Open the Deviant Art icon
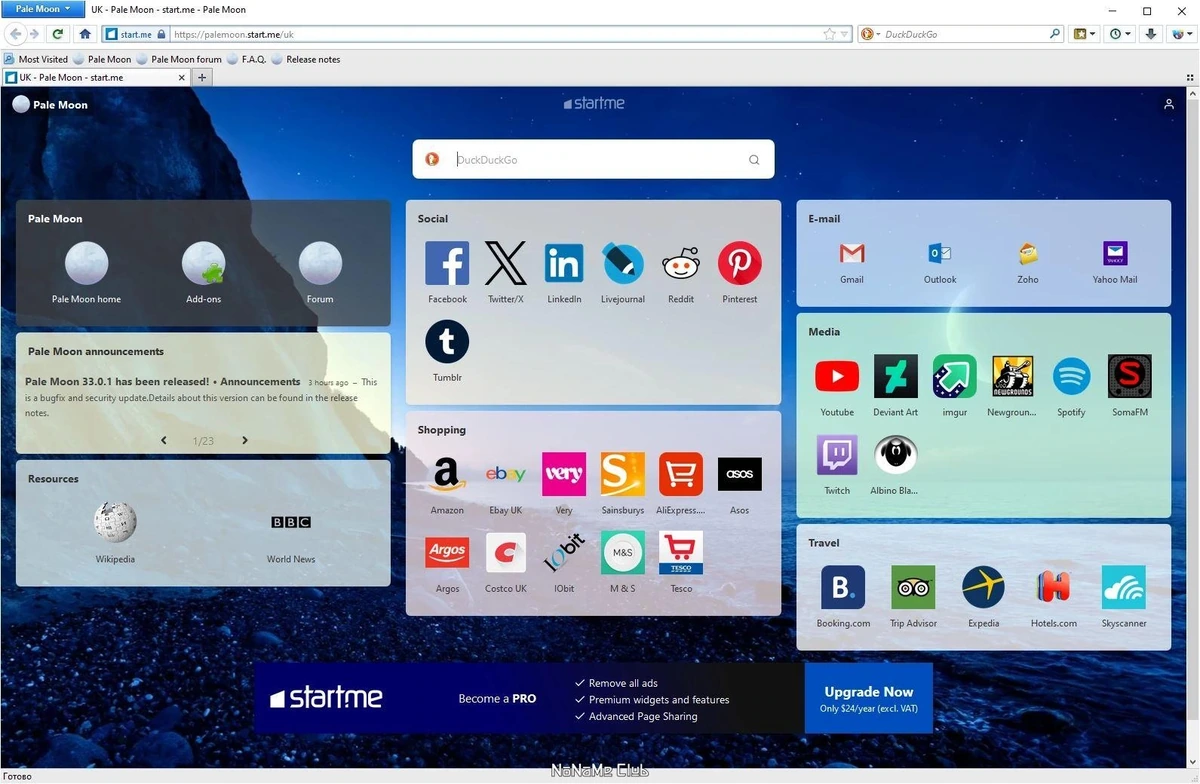The width and height of the screenshot is (1200, 784). click(x=896, y=377)
